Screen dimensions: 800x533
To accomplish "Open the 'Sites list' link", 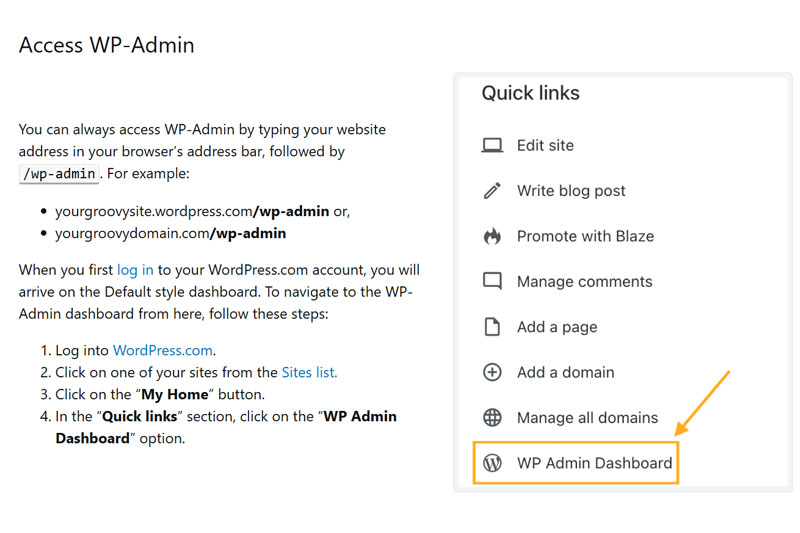I will 309,372.
